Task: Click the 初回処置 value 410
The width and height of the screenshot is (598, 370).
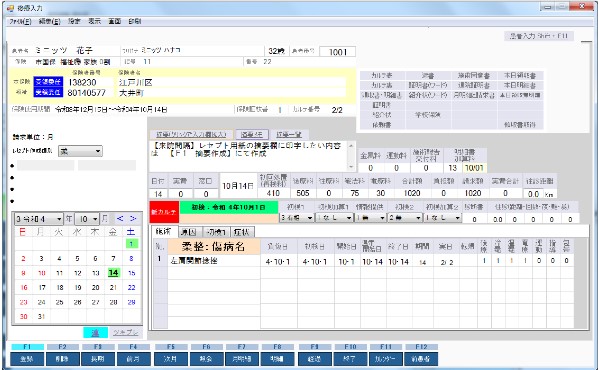Action: tap(273, 193)
